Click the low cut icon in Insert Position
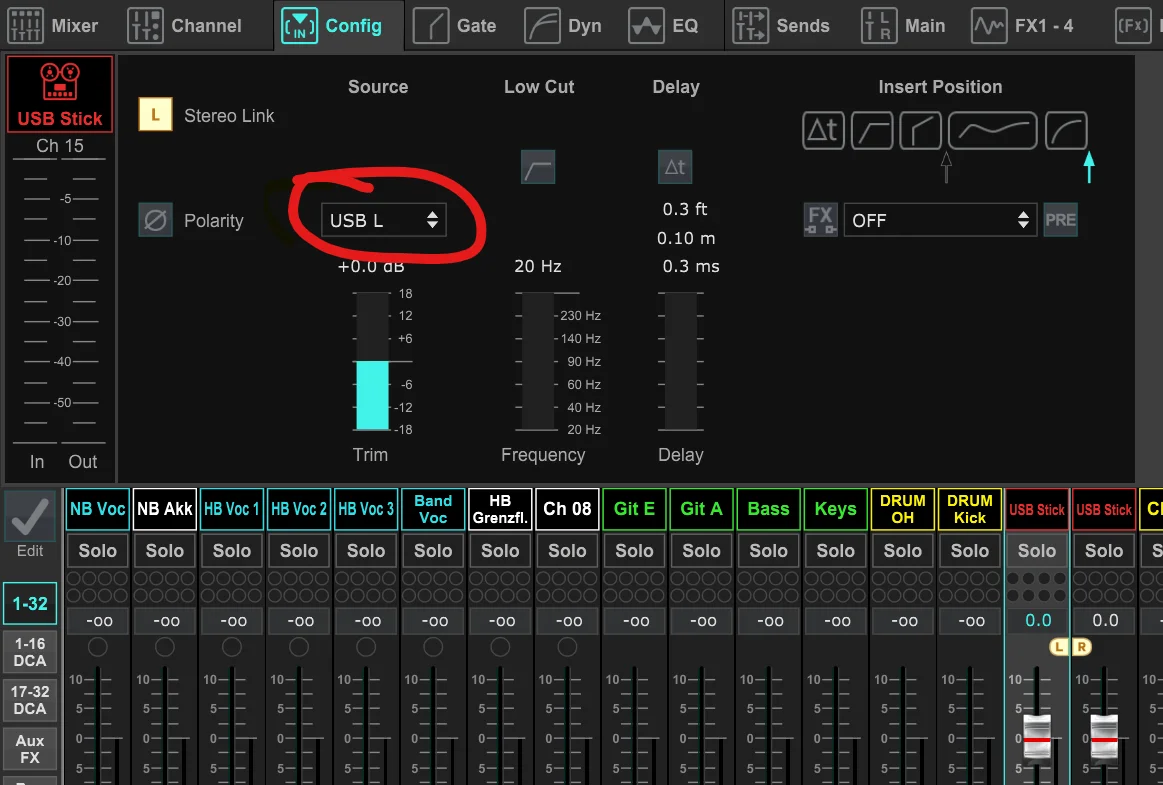The height and width of the screenshot is (785, 1163). pyautogui.click(x=872, y=131)
